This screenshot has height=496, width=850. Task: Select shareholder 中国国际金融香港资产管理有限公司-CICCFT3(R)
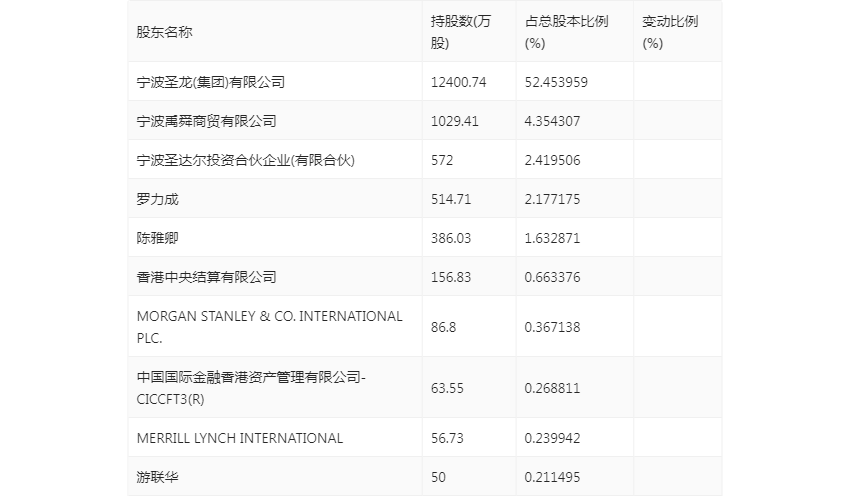[251, 388]
